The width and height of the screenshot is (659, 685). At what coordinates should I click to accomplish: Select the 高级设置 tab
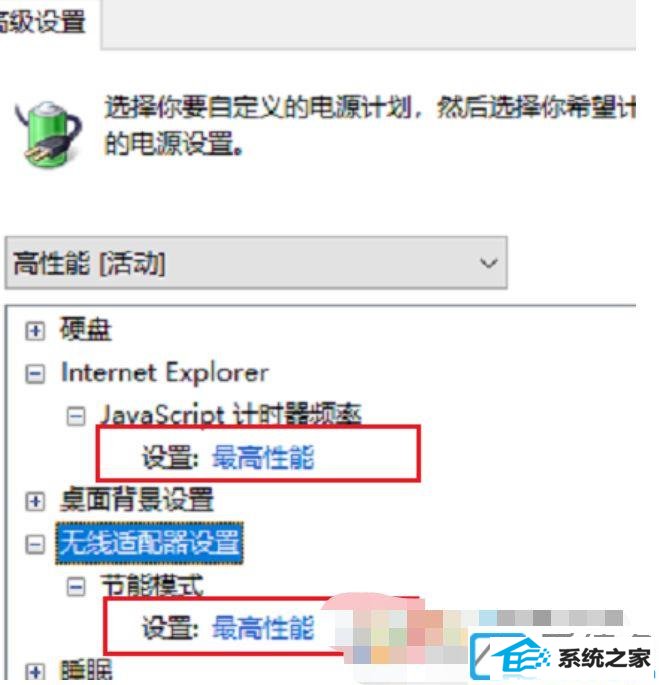42,21
